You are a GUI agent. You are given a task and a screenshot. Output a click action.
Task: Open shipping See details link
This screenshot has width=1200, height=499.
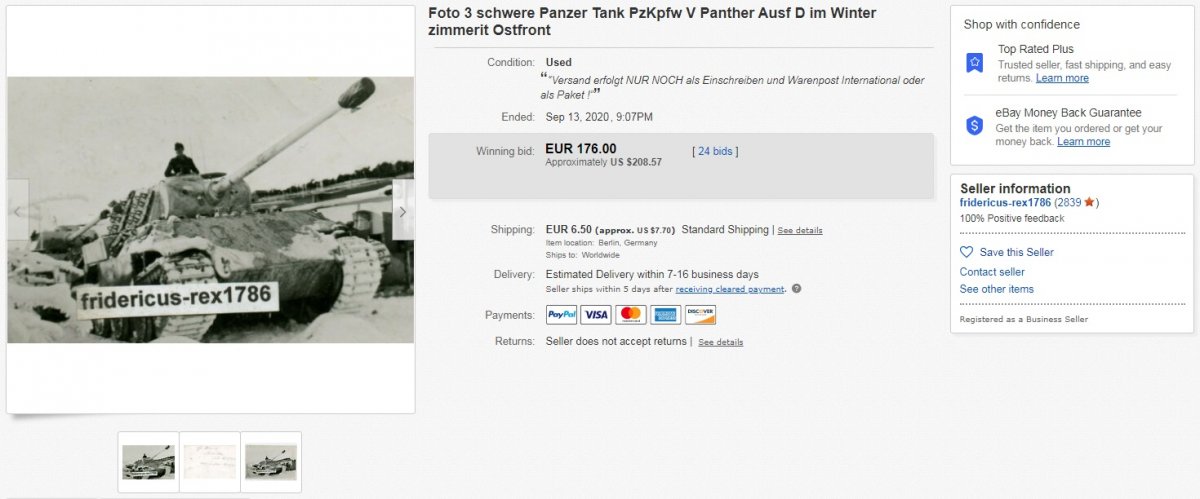click(x=800, y=230)
